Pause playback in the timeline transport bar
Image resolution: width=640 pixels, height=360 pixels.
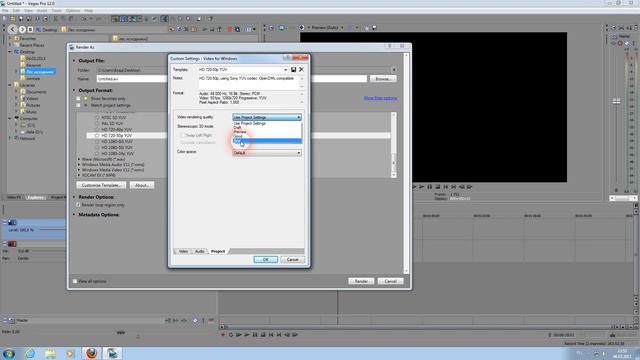pos(255,335)
